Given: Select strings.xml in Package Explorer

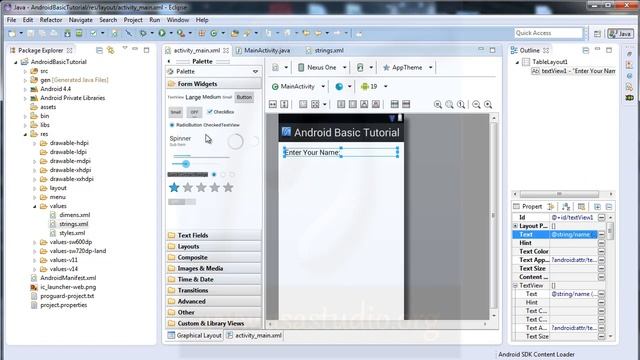Looking at the screenshot, I should (x=73, y=224).
